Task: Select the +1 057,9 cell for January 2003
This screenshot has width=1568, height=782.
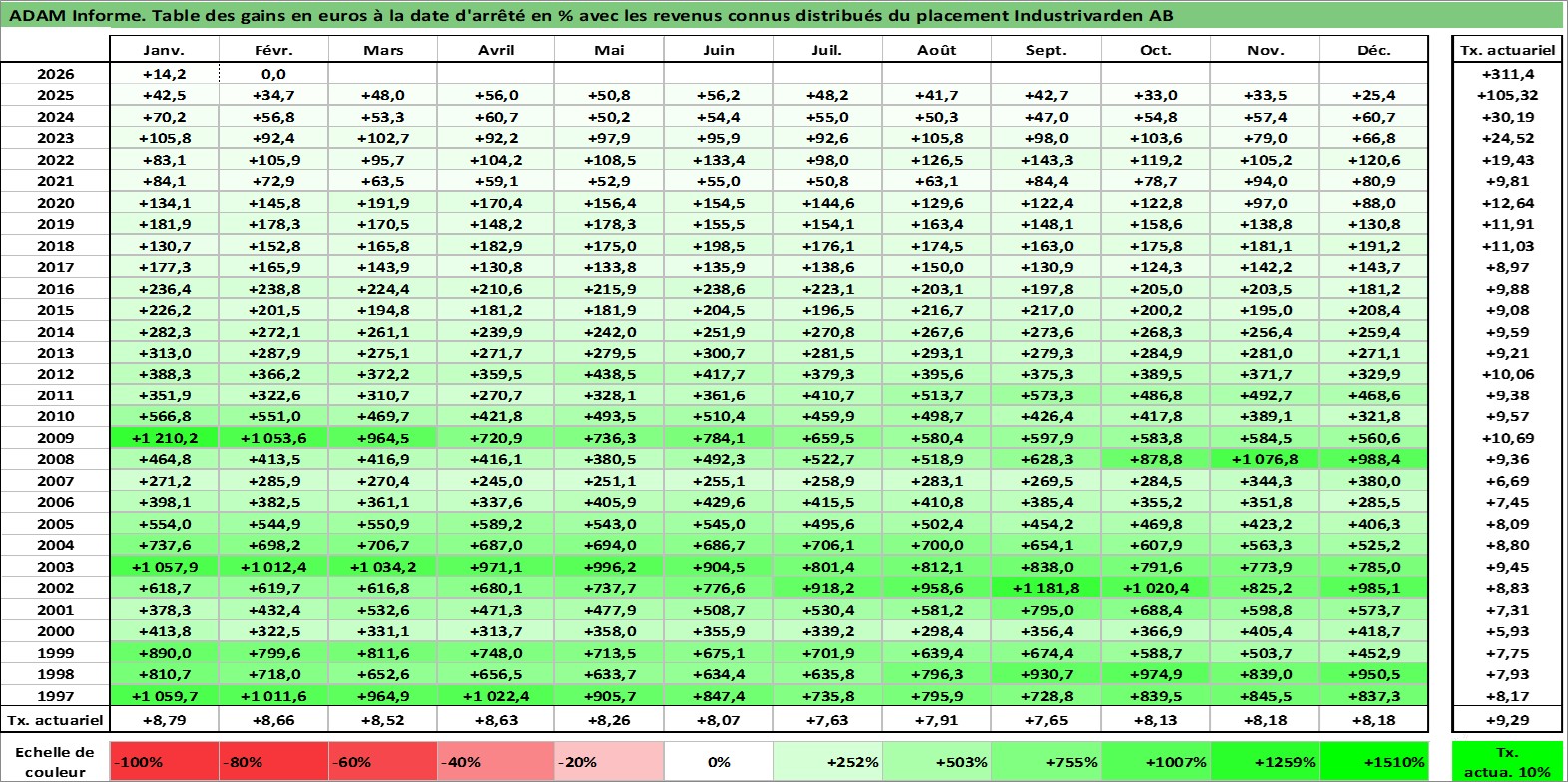Action: coord(164,567)
